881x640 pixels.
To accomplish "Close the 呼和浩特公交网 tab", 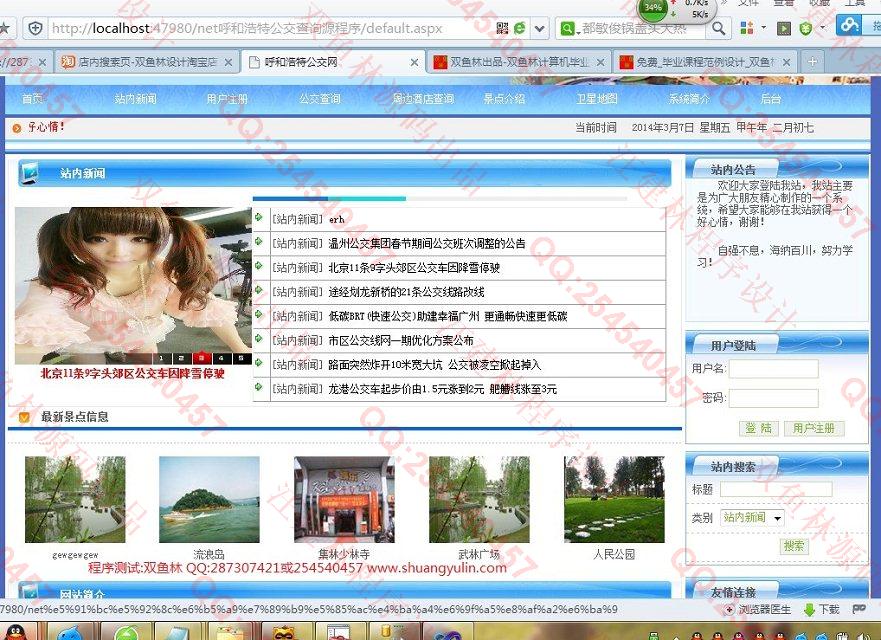I will [414, 62].
